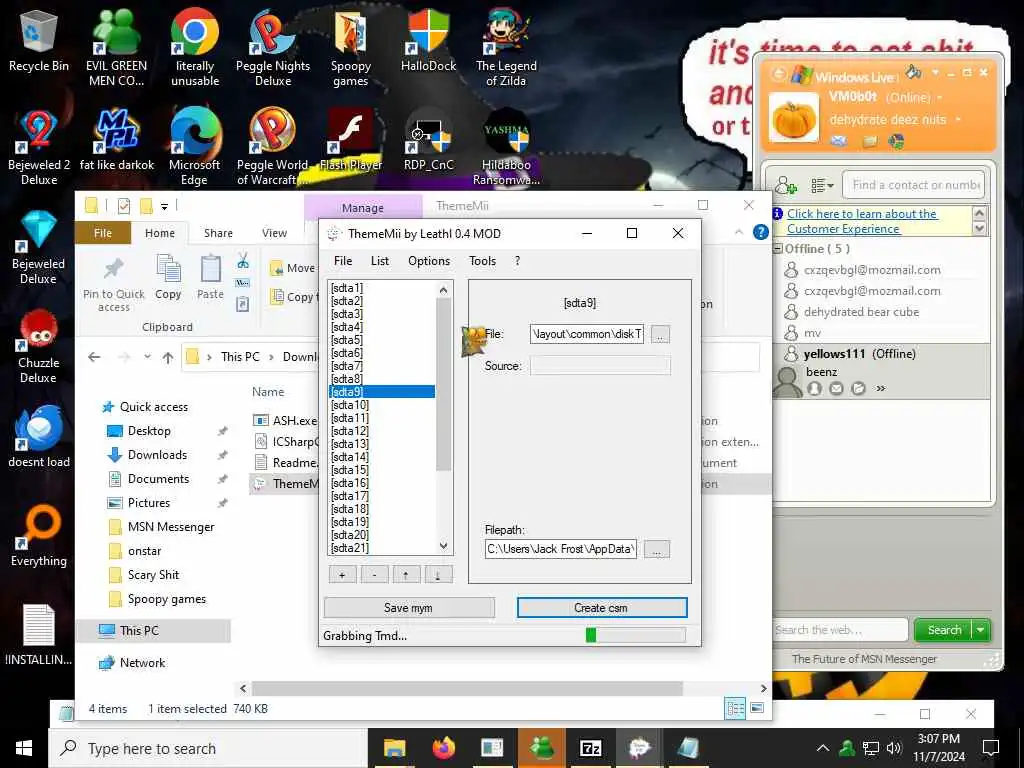Image resolution: width=1024 pixels, height=768 pixels.
Task: Click the send email icon under yellows111 contact
Action: pyautogui.click(x=836, y=389)
